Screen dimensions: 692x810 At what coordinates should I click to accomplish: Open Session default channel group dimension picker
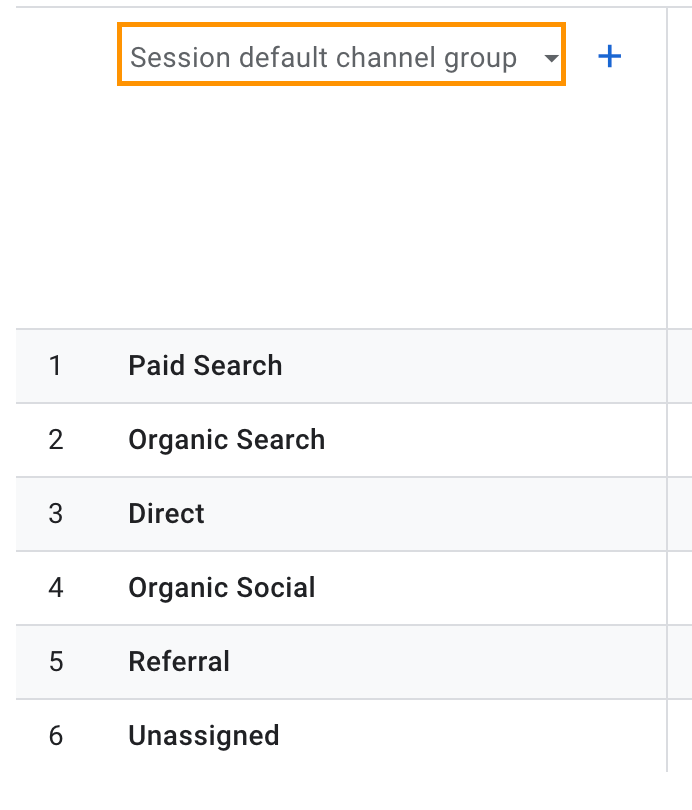[x=323, y=58]
